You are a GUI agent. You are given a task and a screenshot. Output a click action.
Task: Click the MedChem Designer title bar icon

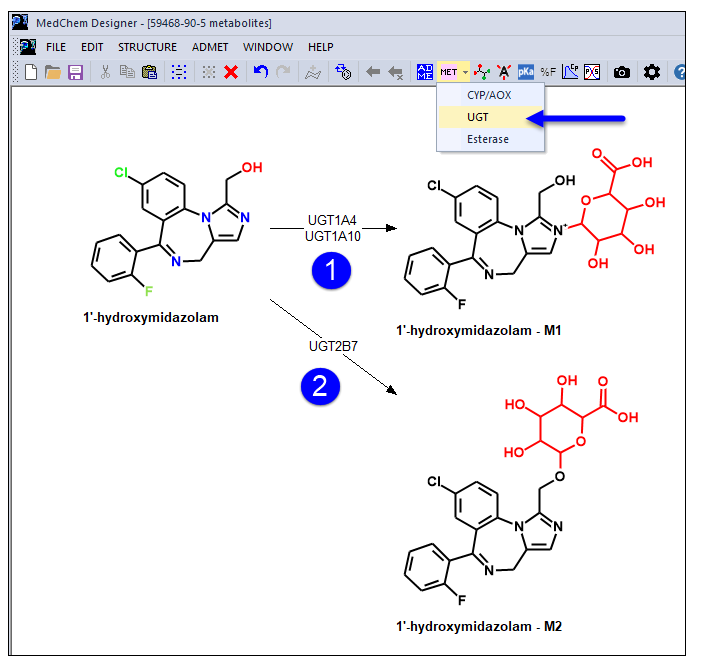(20, 22)
